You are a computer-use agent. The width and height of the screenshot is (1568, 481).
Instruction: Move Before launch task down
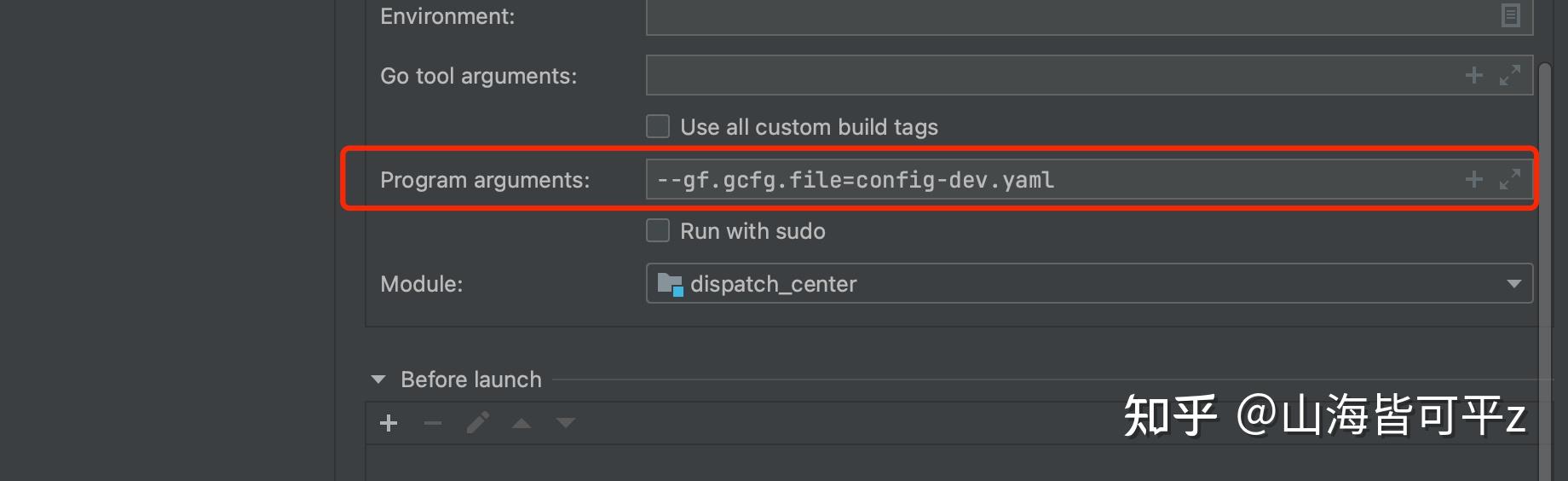566,423
